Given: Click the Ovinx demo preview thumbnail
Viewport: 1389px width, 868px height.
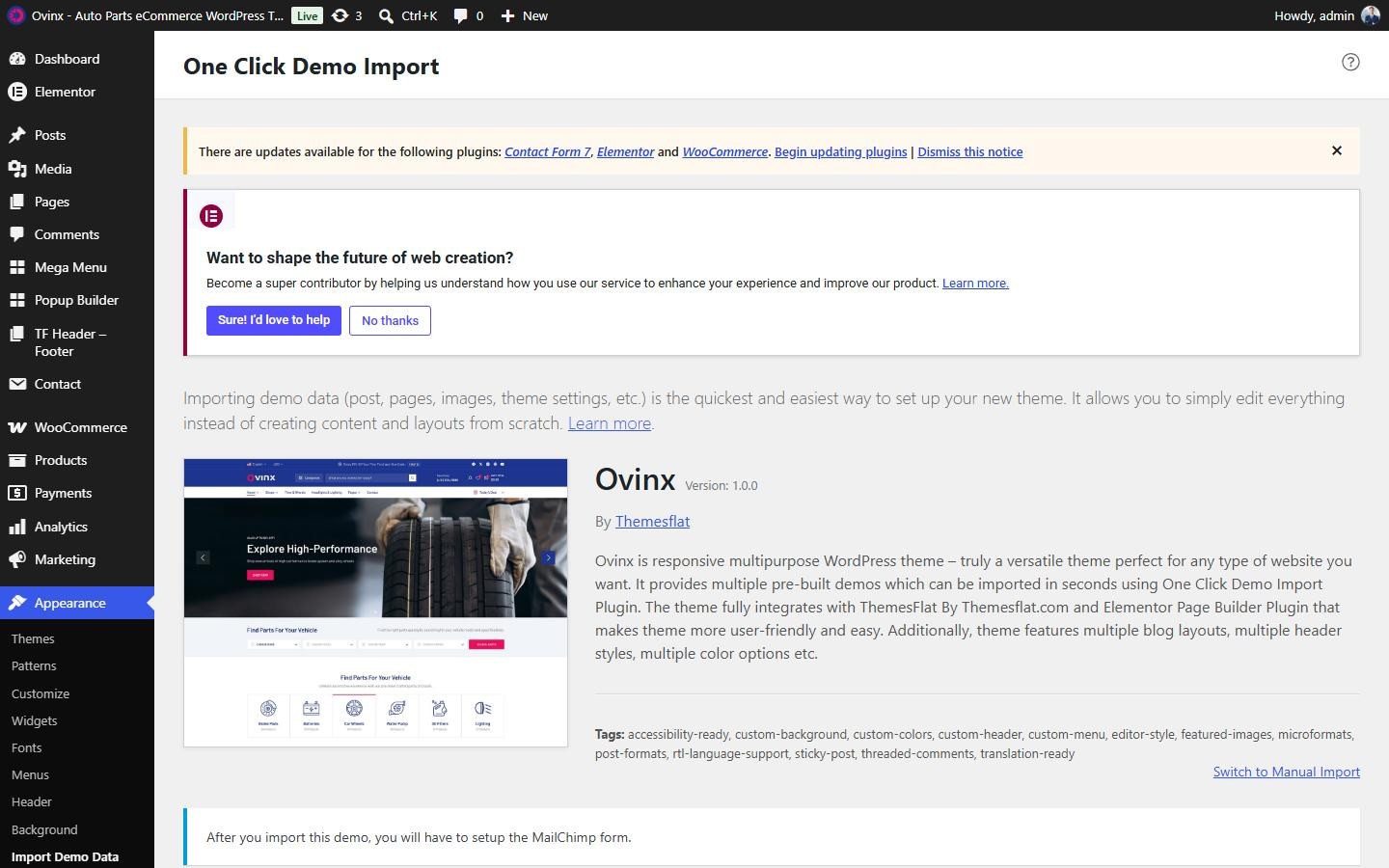Looking at the screenshot, I should 375,603.
